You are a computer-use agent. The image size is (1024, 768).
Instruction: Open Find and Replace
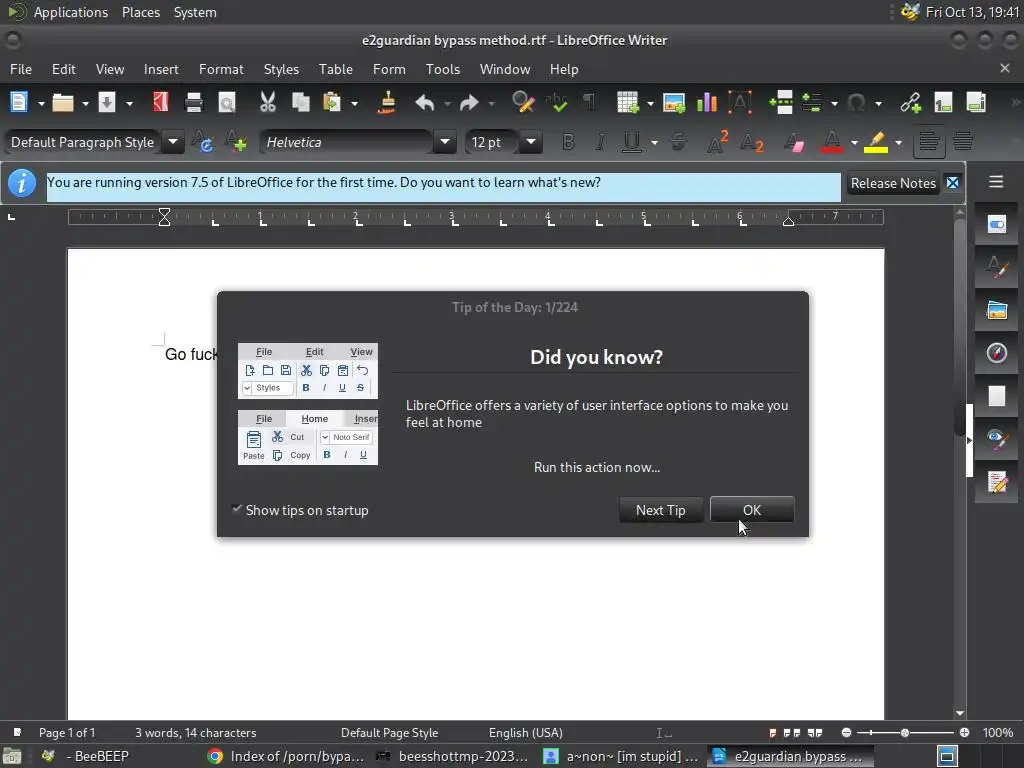click(523, 103)
